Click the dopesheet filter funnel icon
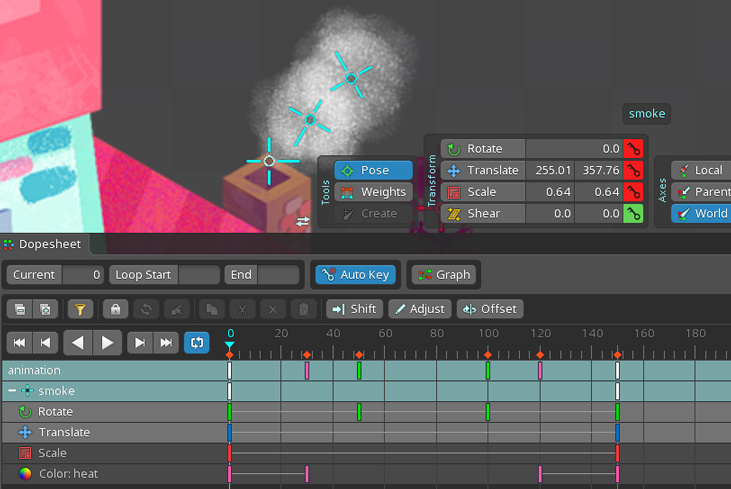Viewport: 731px width, 489px height. pyautogui.click(x=79, y=310)
